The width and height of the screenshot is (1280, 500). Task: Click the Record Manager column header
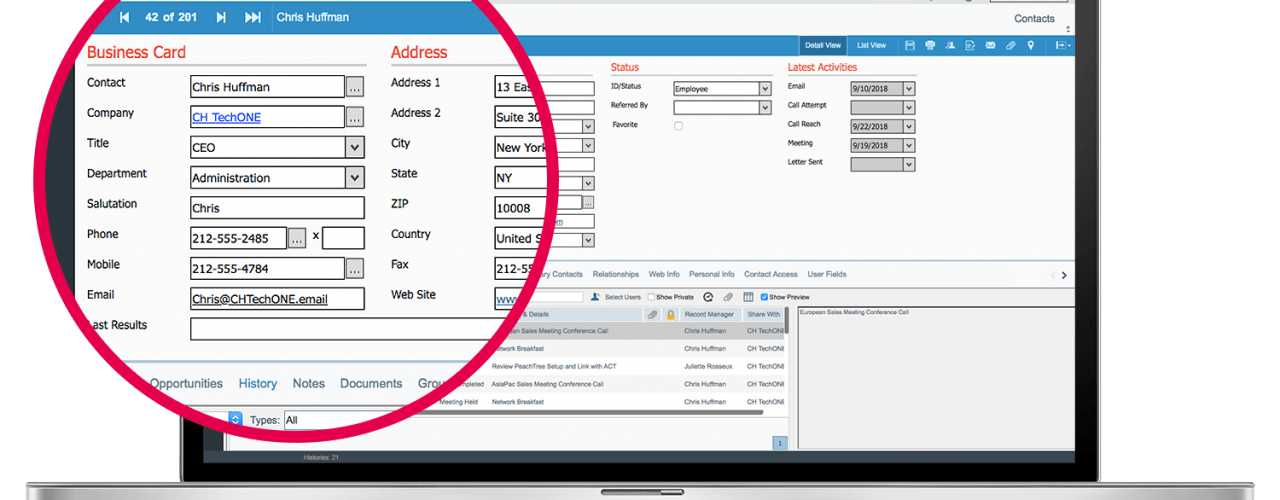[710, 314]
